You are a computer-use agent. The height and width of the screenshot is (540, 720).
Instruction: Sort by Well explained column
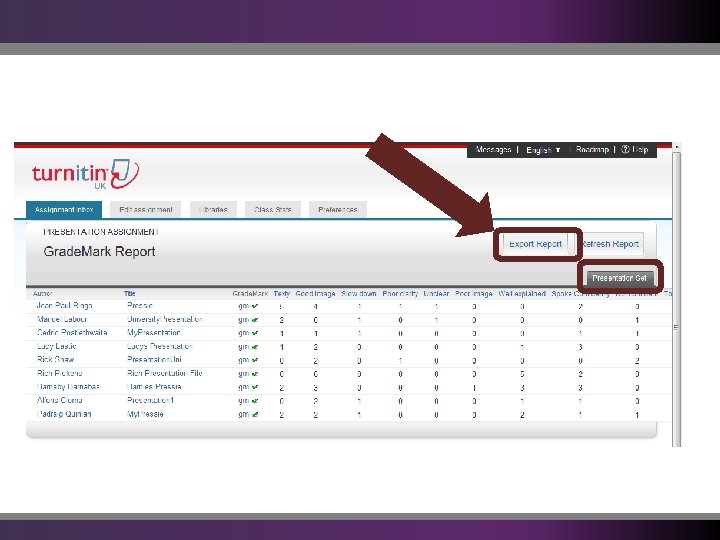[x=522, y=293]
